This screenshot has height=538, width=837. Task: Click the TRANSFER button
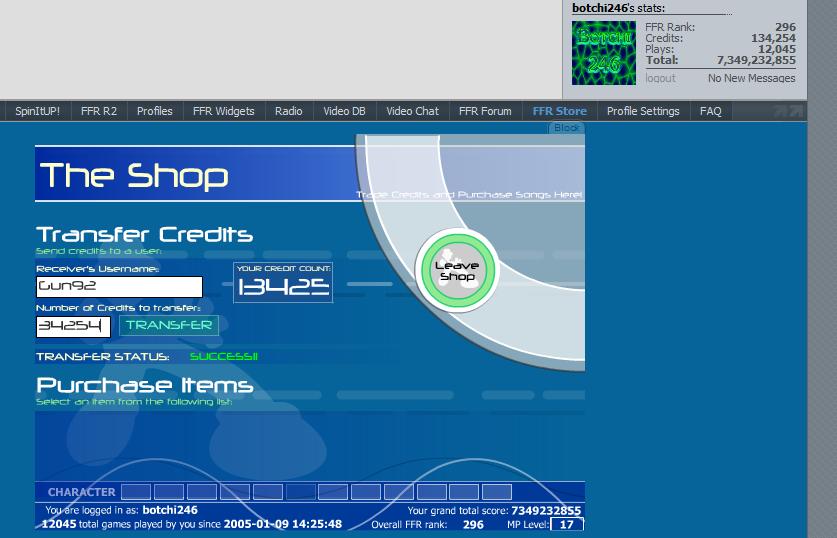coord(169,326)
